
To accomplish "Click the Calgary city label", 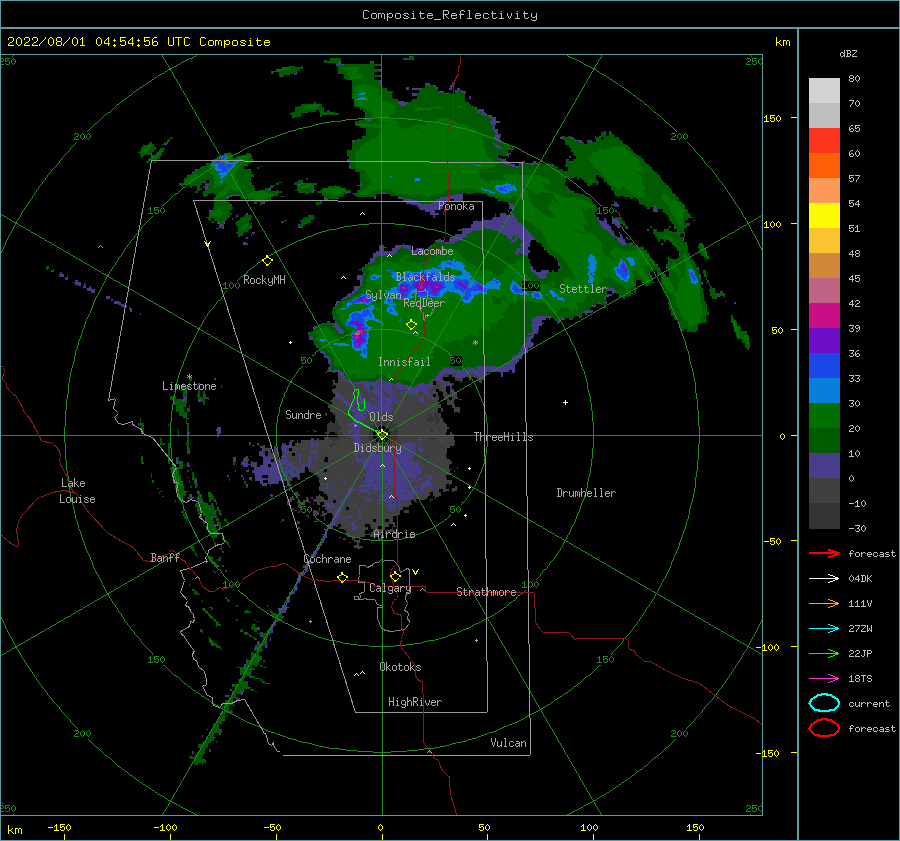I will [390, 588].
